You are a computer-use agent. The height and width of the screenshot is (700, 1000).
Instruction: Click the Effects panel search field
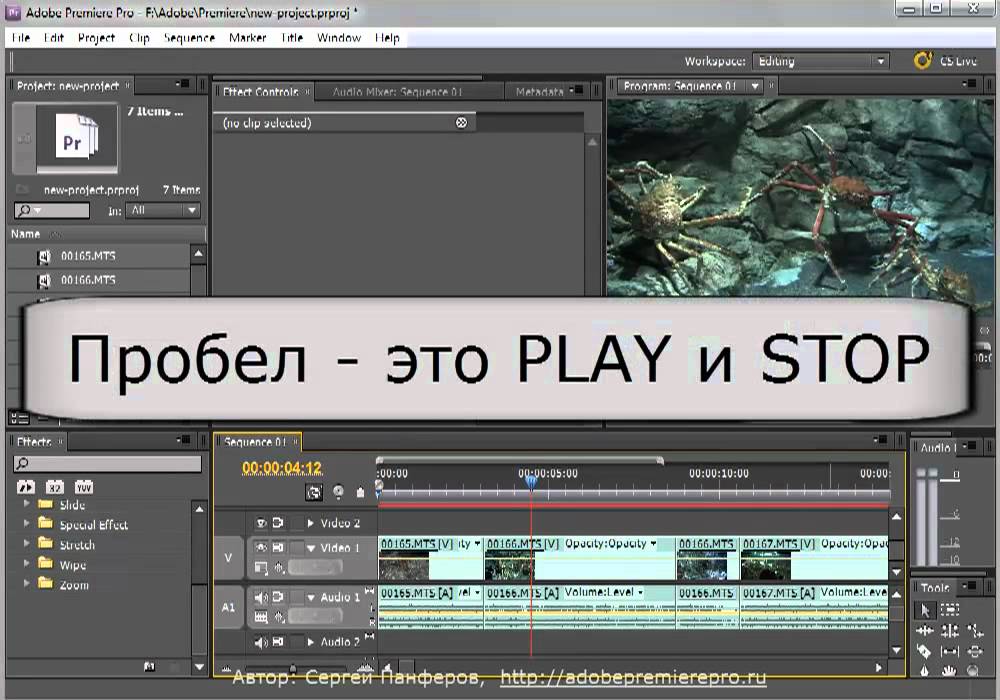click(x=107, y=463)
